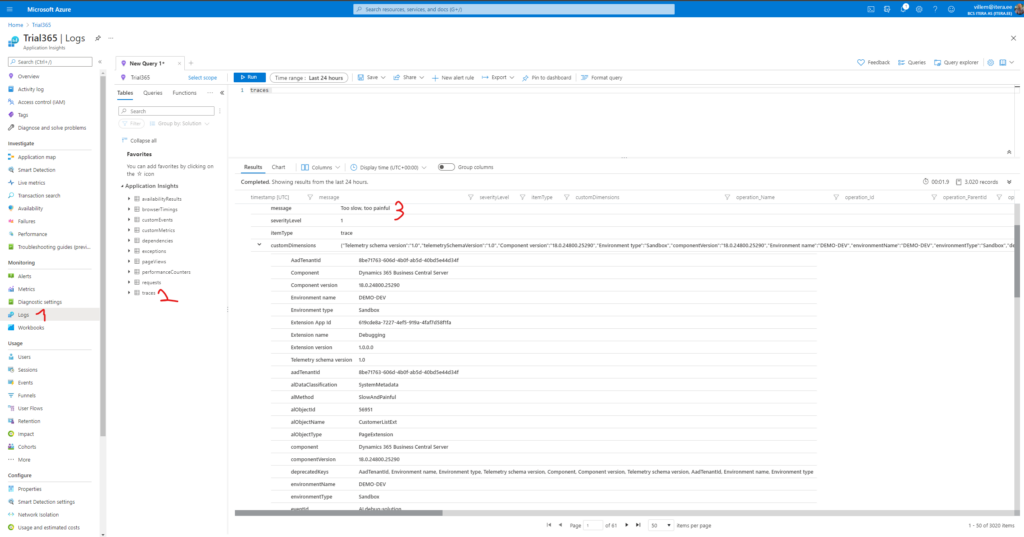1024x537 pixels.
Task: Expand the availabilityResults table
Action: [129, 199]
